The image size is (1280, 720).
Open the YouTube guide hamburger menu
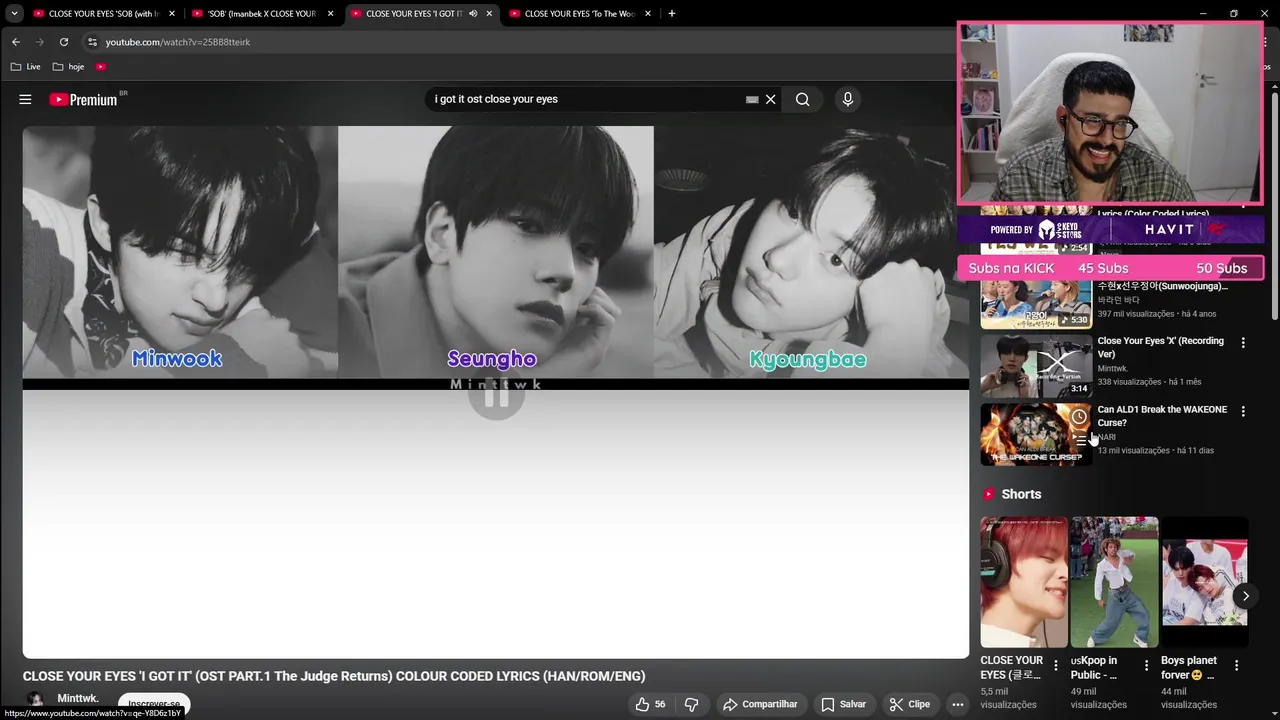click(25, 99)
